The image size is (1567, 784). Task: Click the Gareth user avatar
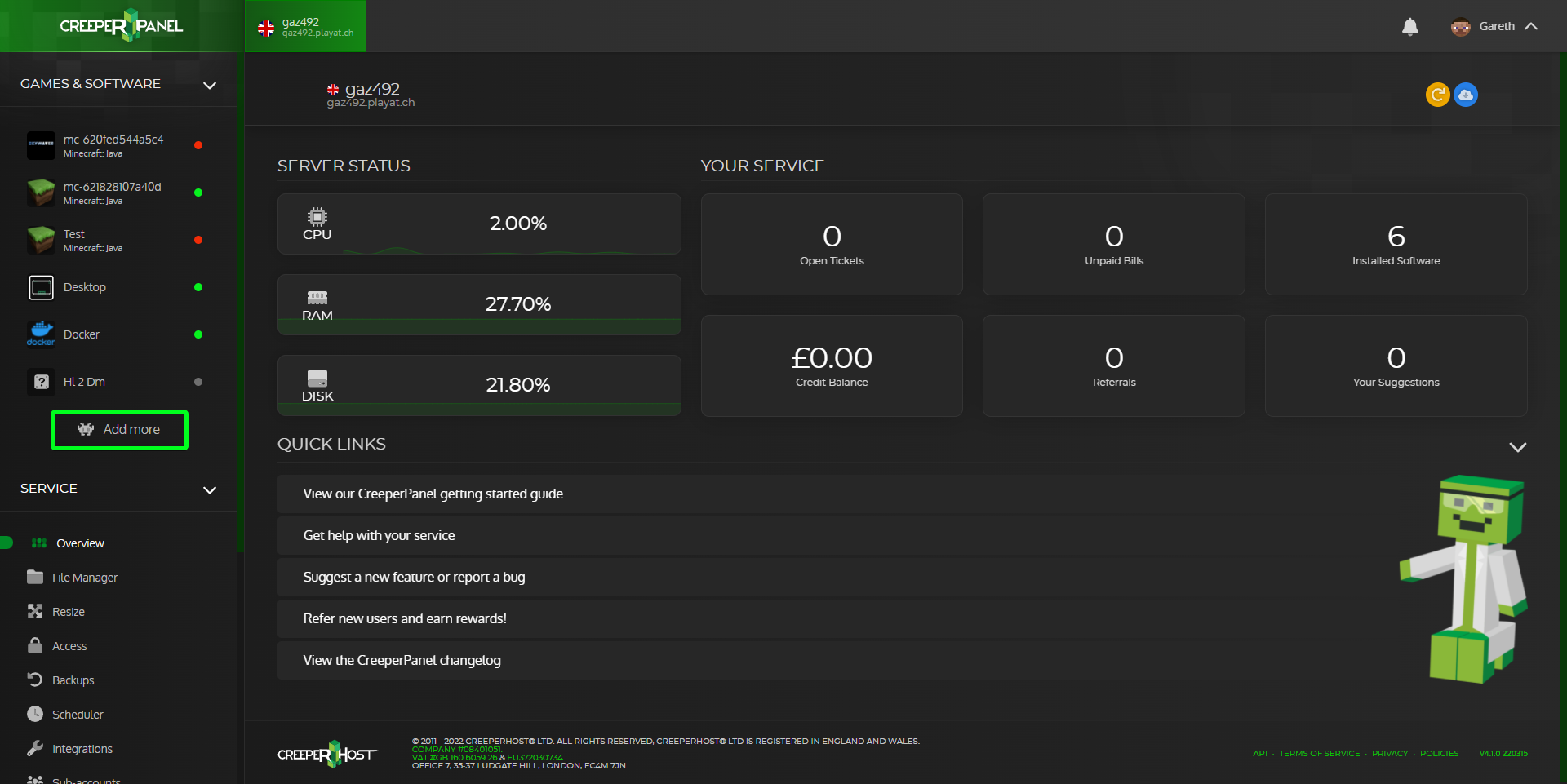pos(1460,26)
